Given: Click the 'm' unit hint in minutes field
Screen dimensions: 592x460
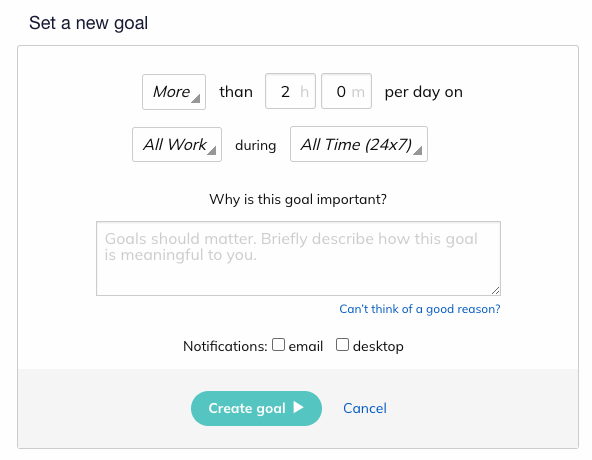Looking at the screenshot, I should click(x=358, y=92).
